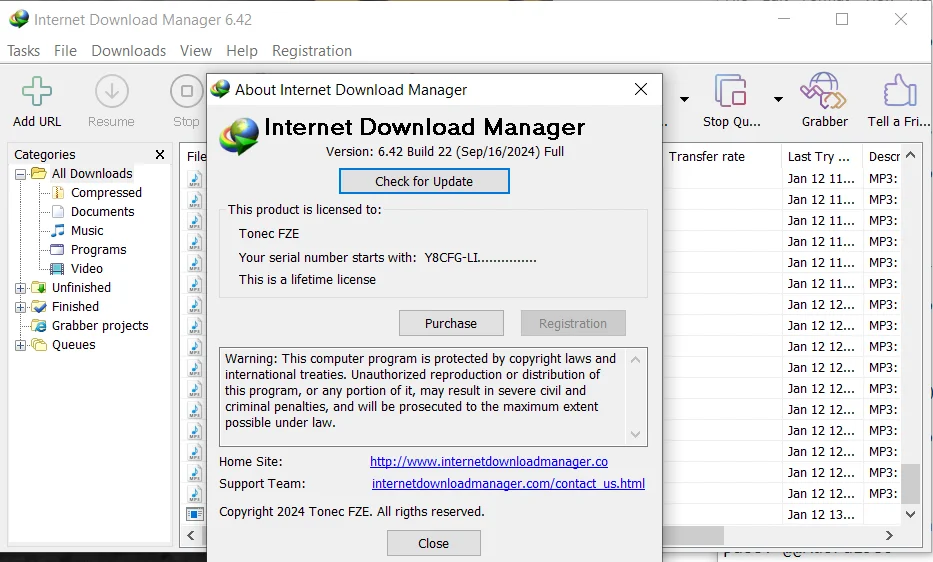933x562 pixels.
Task: Open the File menu
Action: 65,51
